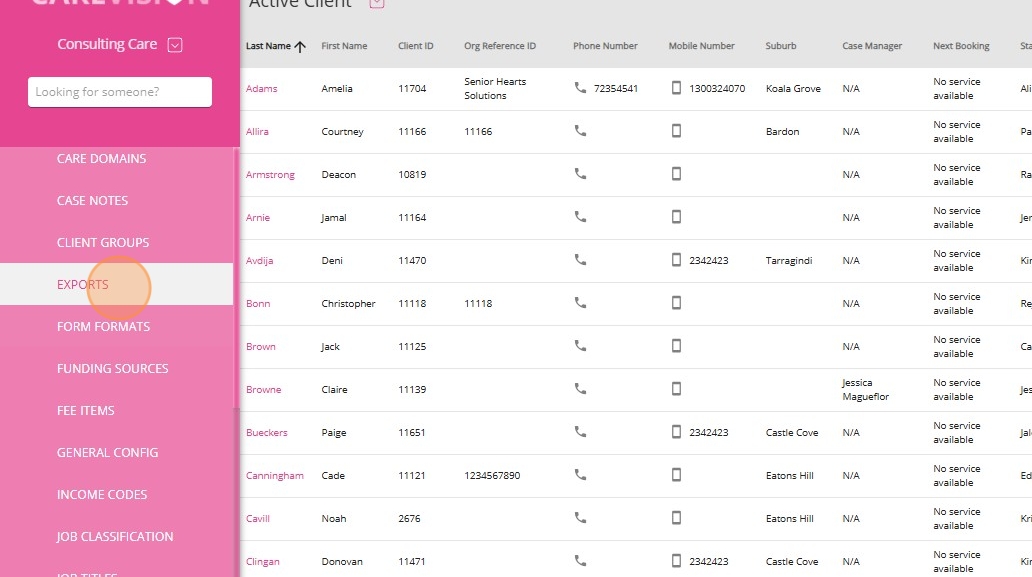Open Client Groups menu item
Viewport: 1032px width, 577px height.
point(103,243)
